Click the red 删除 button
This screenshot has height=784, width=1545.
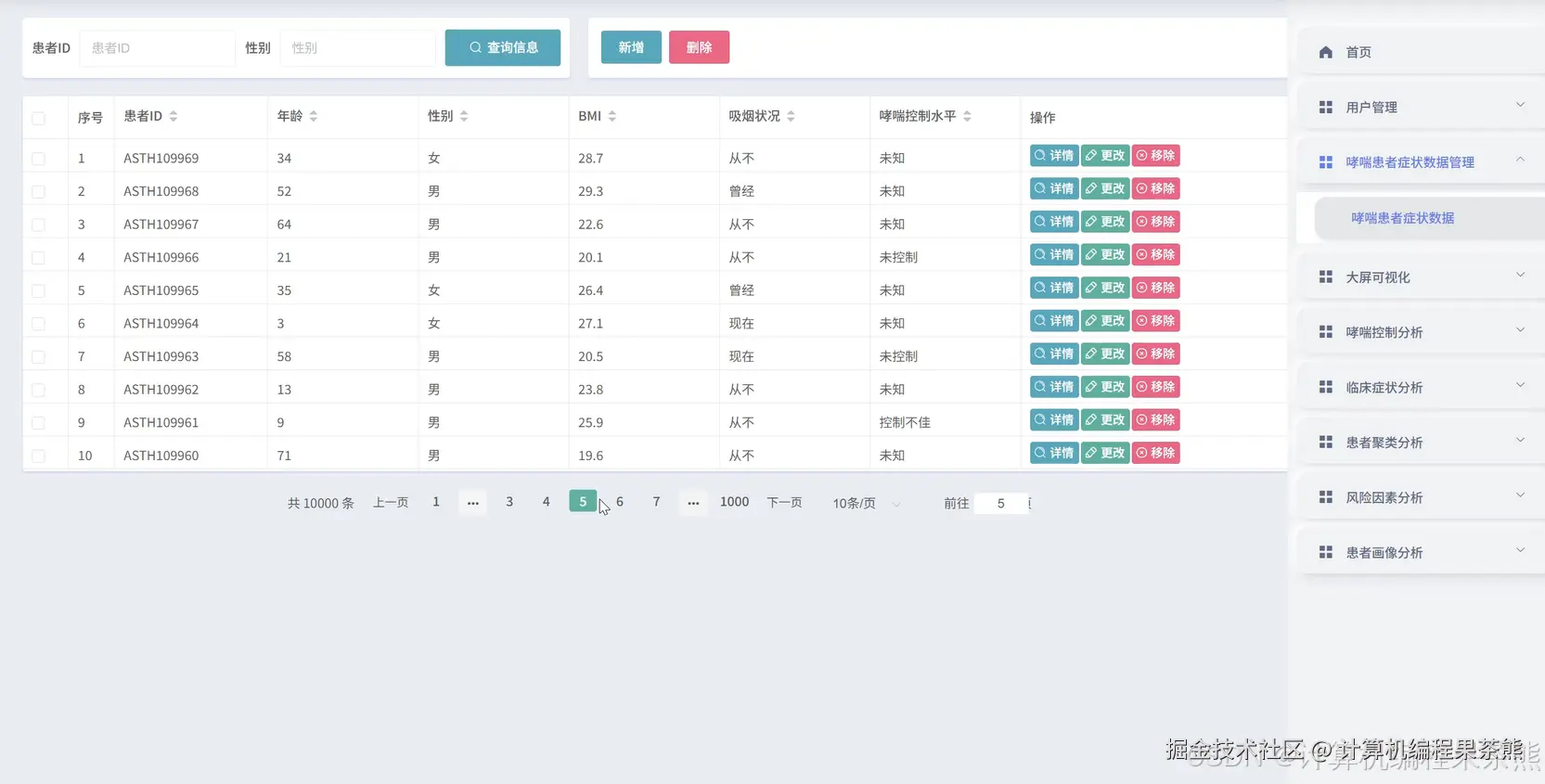699,47
